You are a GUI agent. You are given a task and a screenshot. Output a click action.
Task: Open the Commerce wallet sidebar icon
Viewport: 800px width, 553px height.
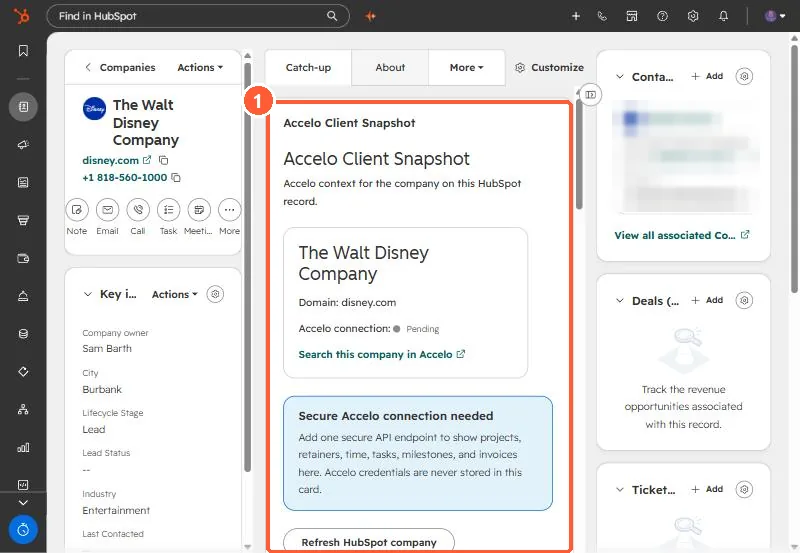[x=23, y=258]
